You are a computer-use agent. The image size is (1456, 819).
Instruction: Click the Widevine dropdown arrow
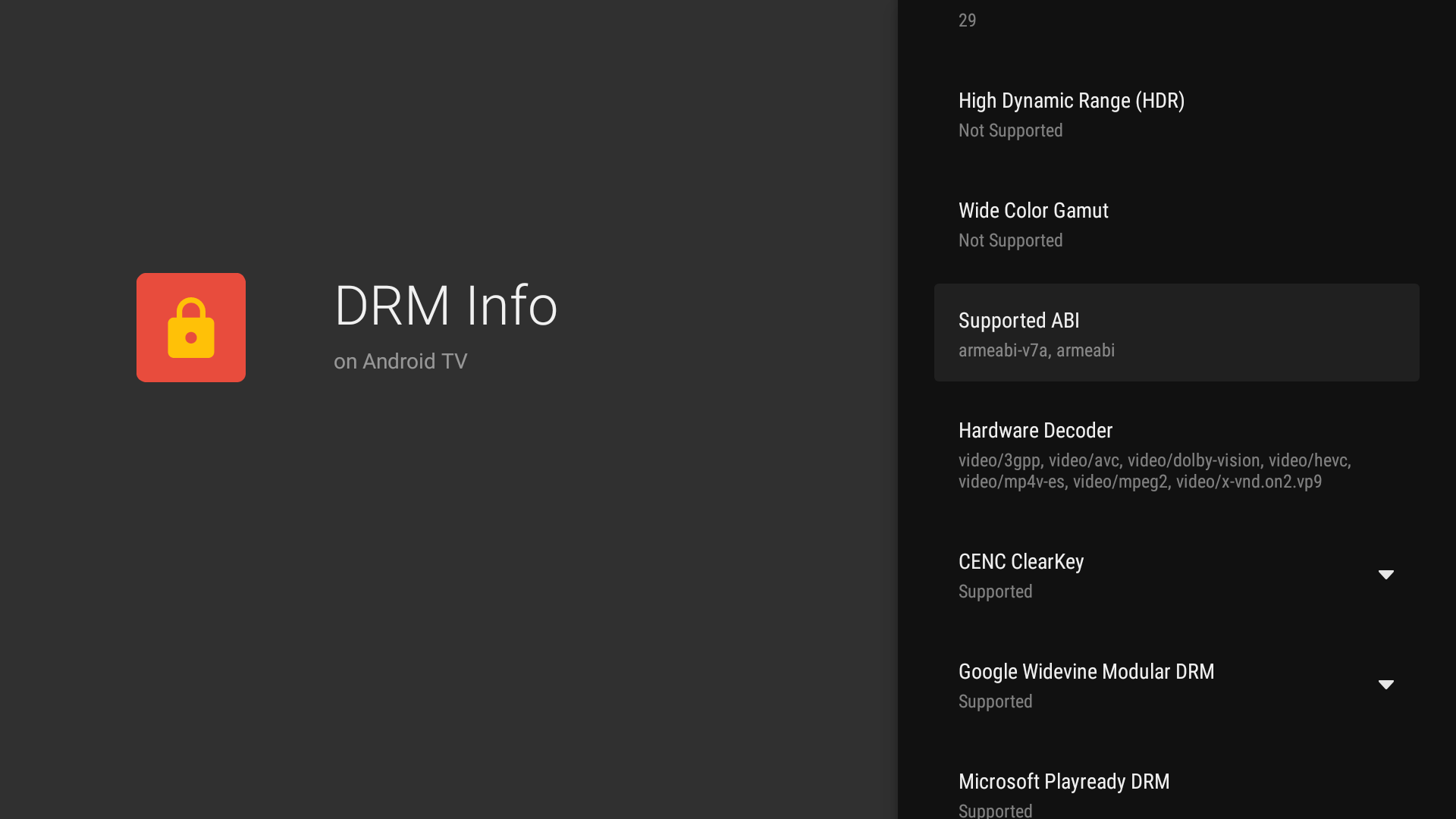[1386, 684]
